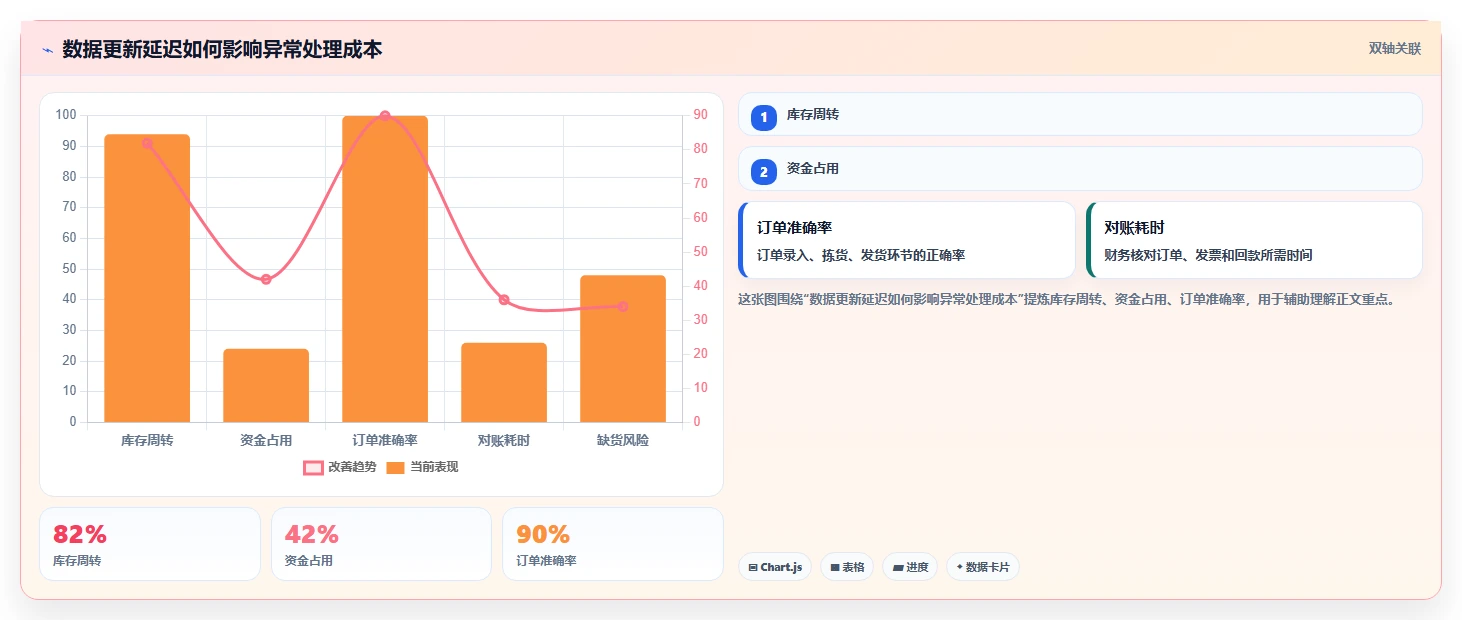The image size is (1462, 620).
Task: Click the lightning icon beside the title
Action: (x=47, y=50)
